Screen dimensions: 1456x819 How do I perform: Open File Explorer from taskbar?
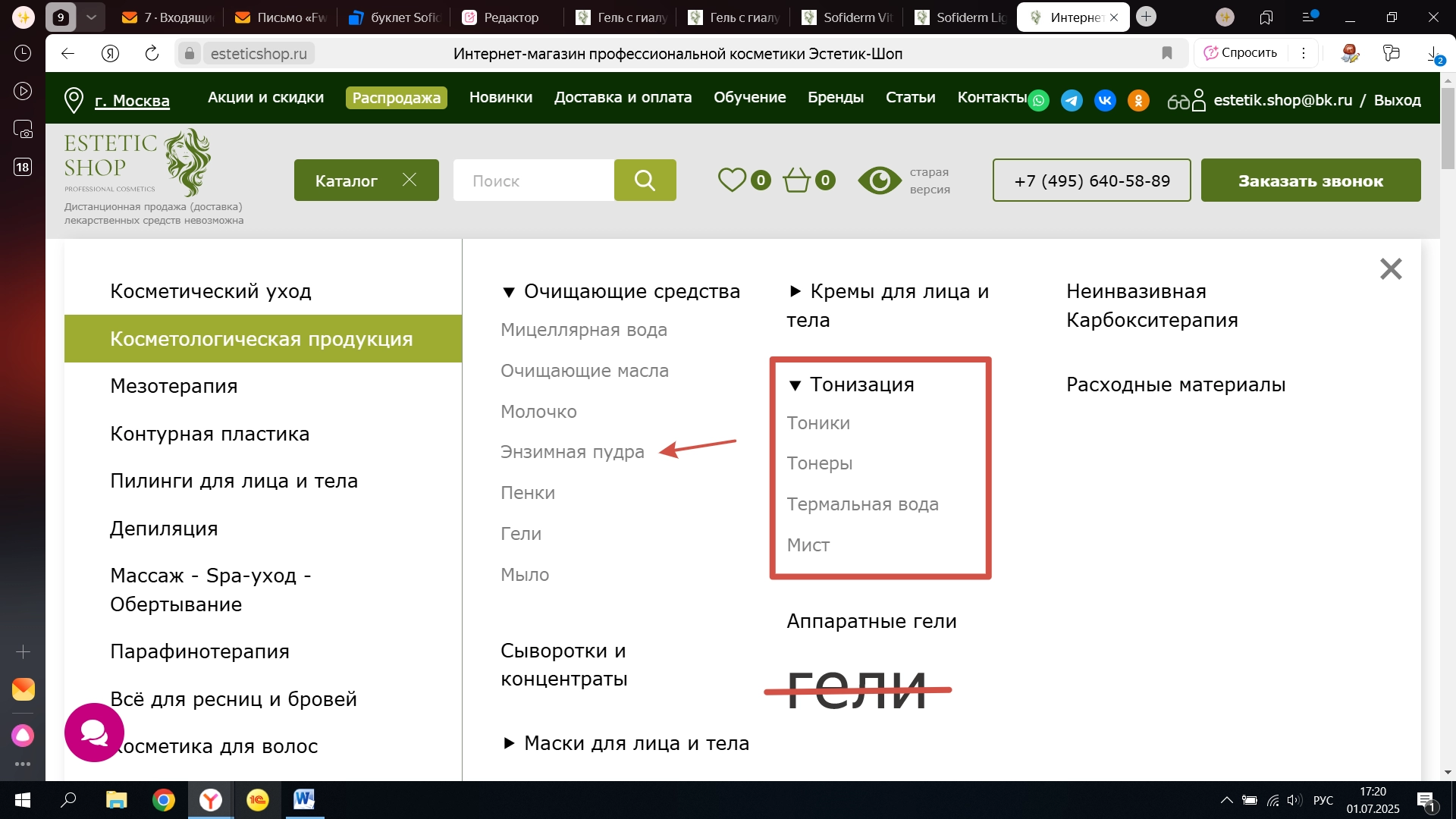[x=116, y=799]
